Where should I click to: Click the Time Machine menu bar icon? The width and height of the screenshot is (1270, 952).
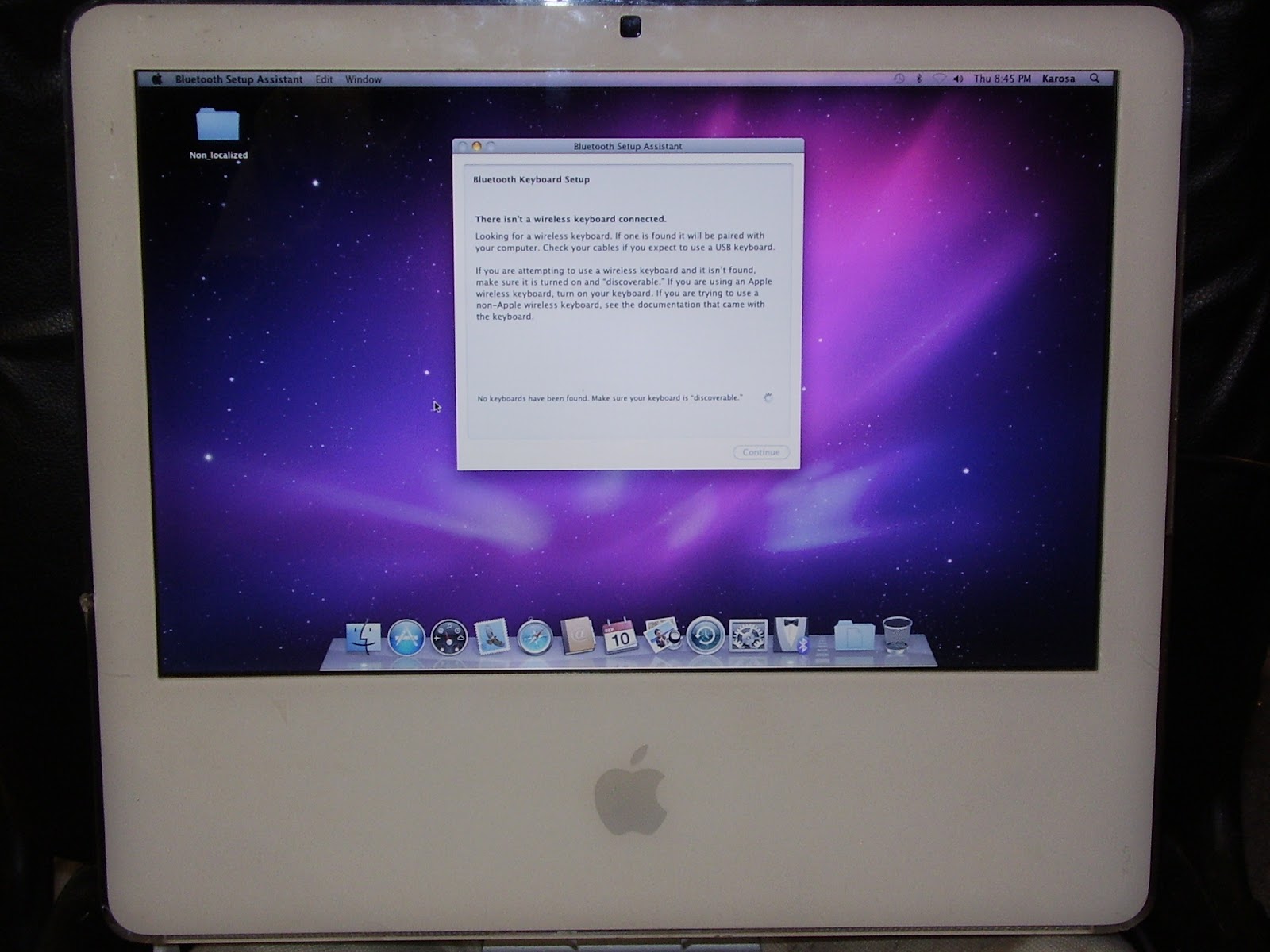click(899, 79)
